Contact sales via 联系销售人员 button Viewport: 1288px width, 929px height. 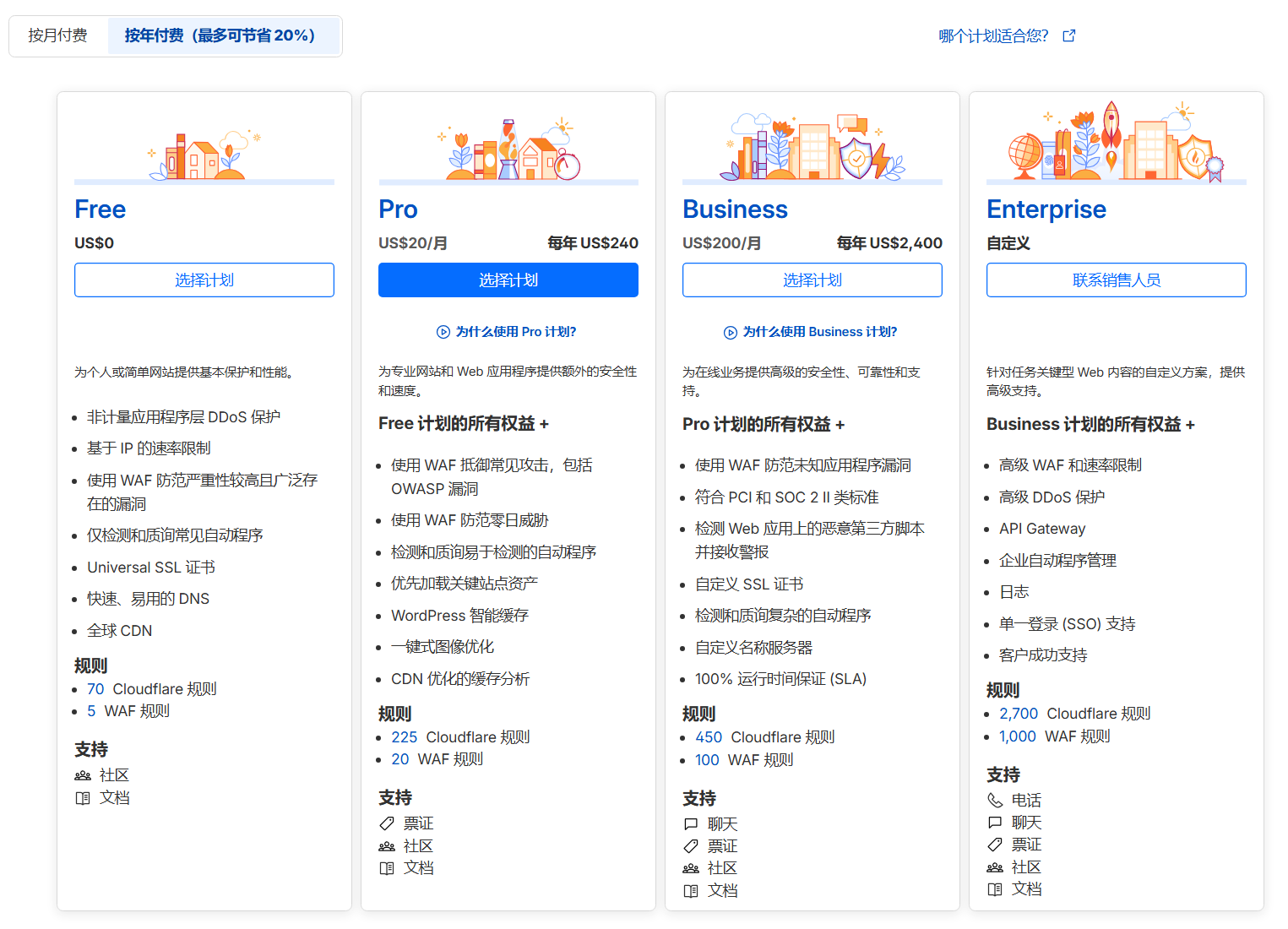pyautogui.click(x=1117, y=280)
